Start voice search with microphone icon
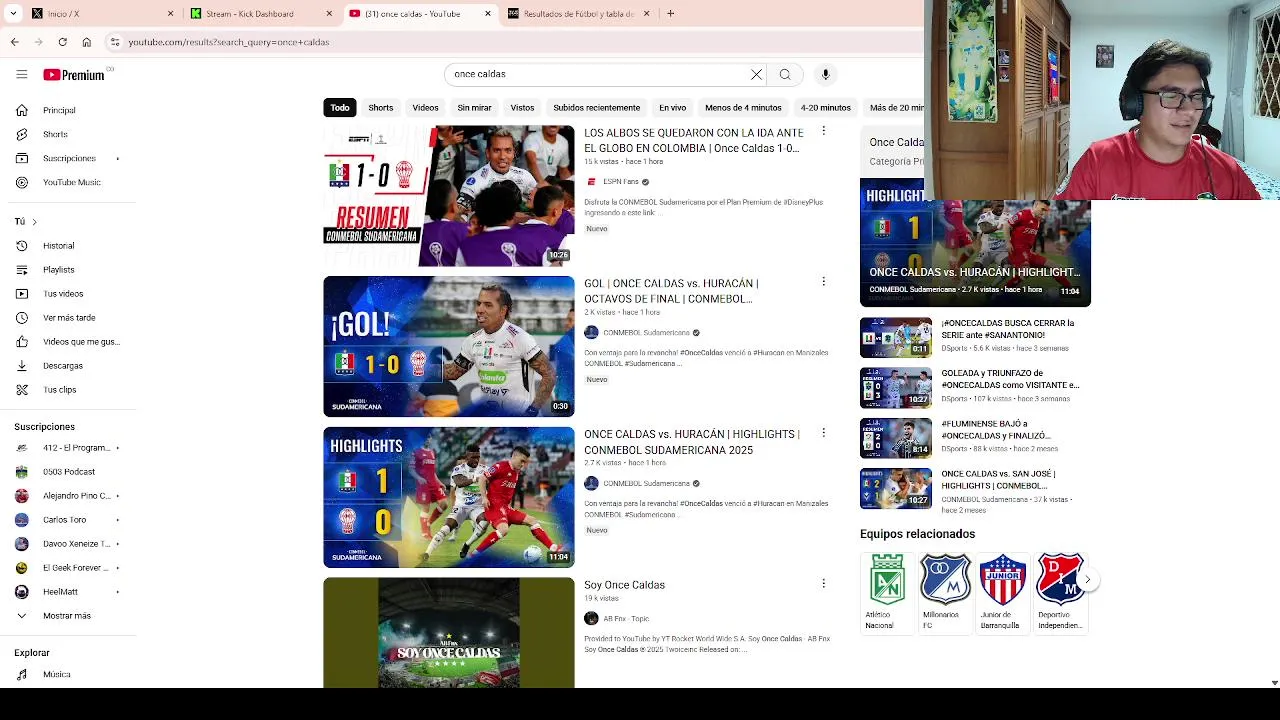The height and width of the screenshot is (720, 1280). click(x=825, y=74)
